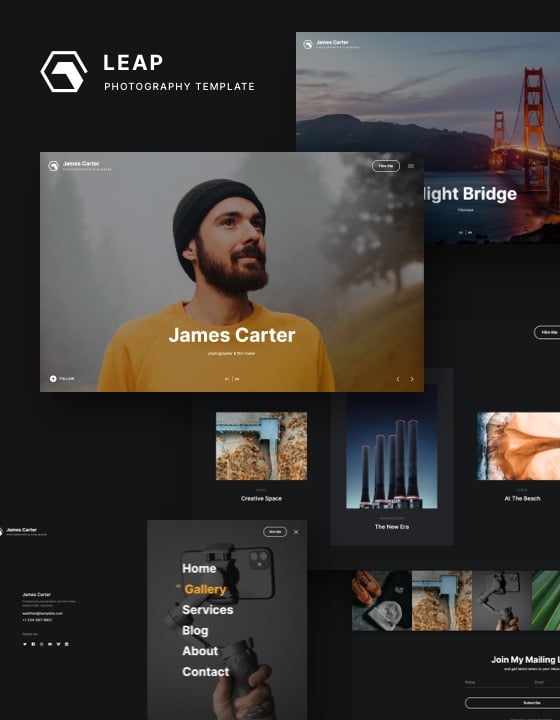This screenshot has width=560, height=720.
Task: Click the slide counter on the portrait hero
Action: 232,379
